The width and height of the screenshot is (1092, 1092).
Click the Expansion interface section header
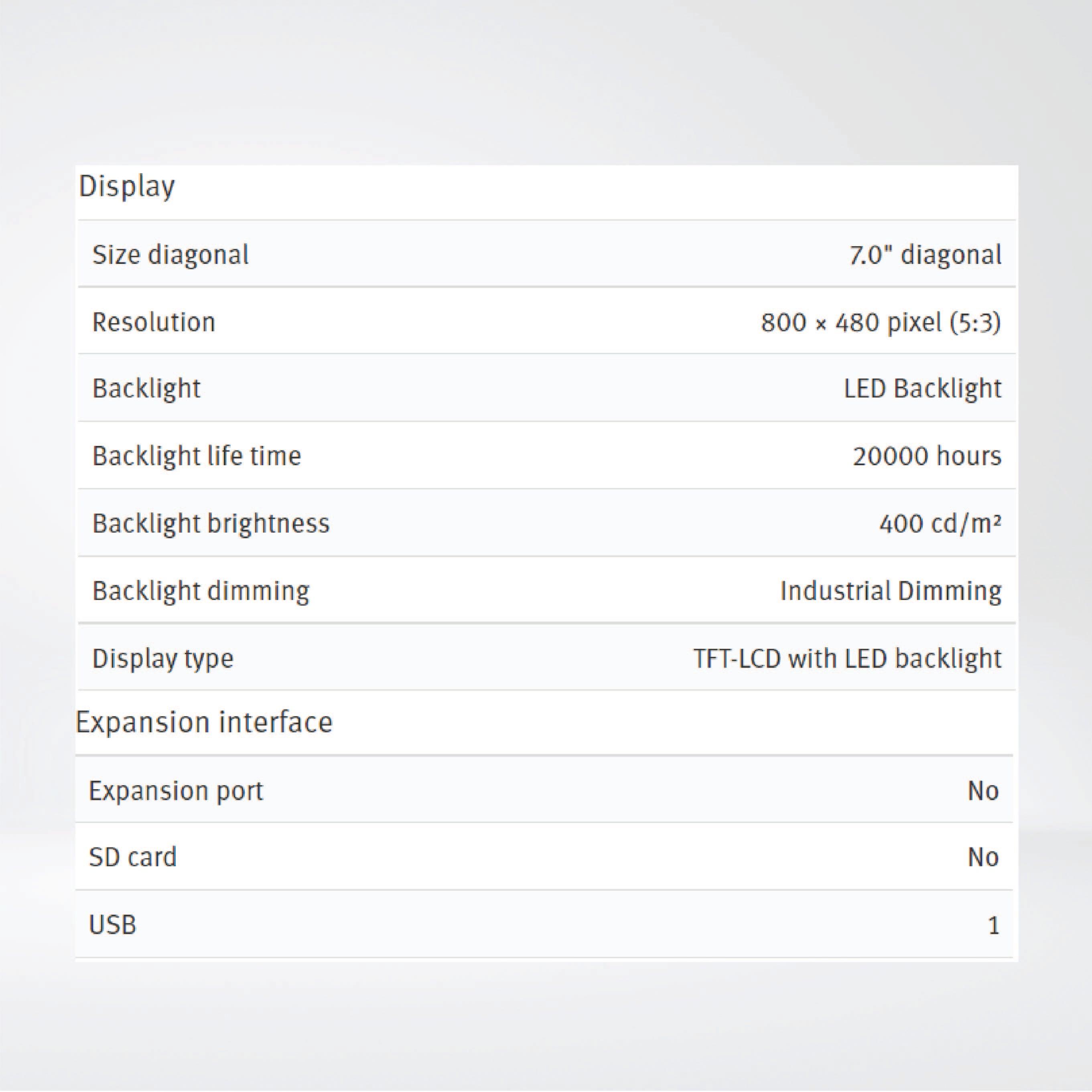click(x=205, y=721)
